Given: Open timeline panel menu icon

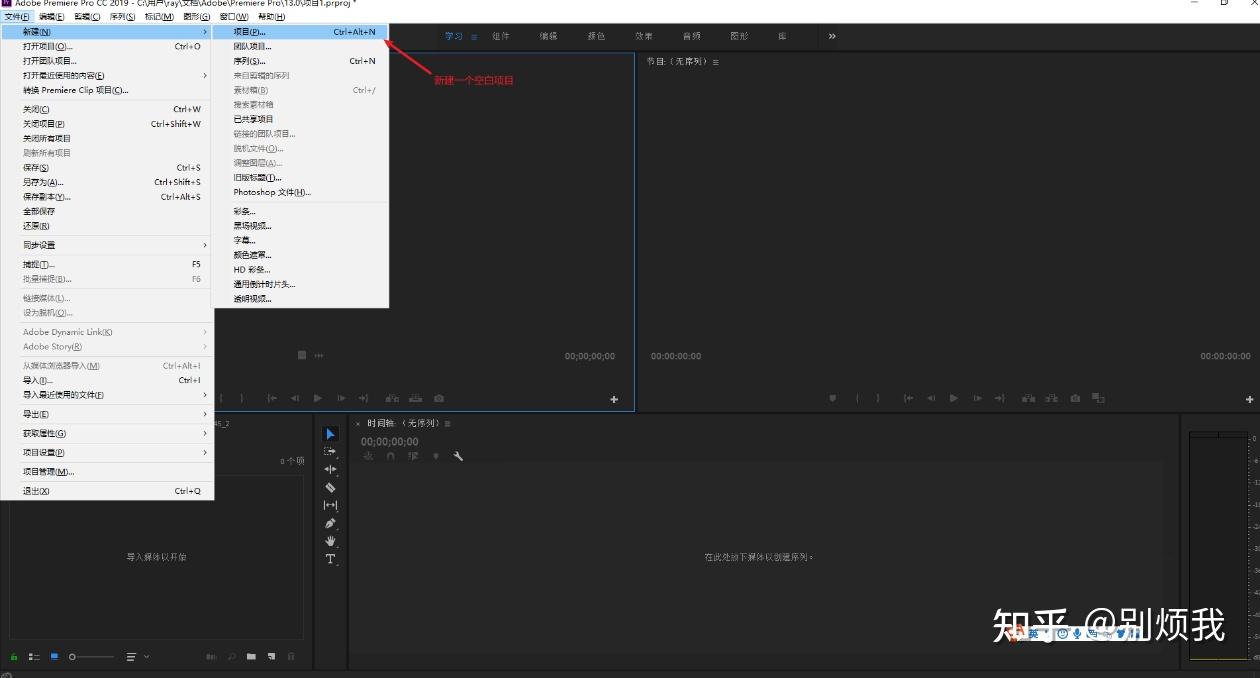Looking at the screenshot, I should pos(448,424).
